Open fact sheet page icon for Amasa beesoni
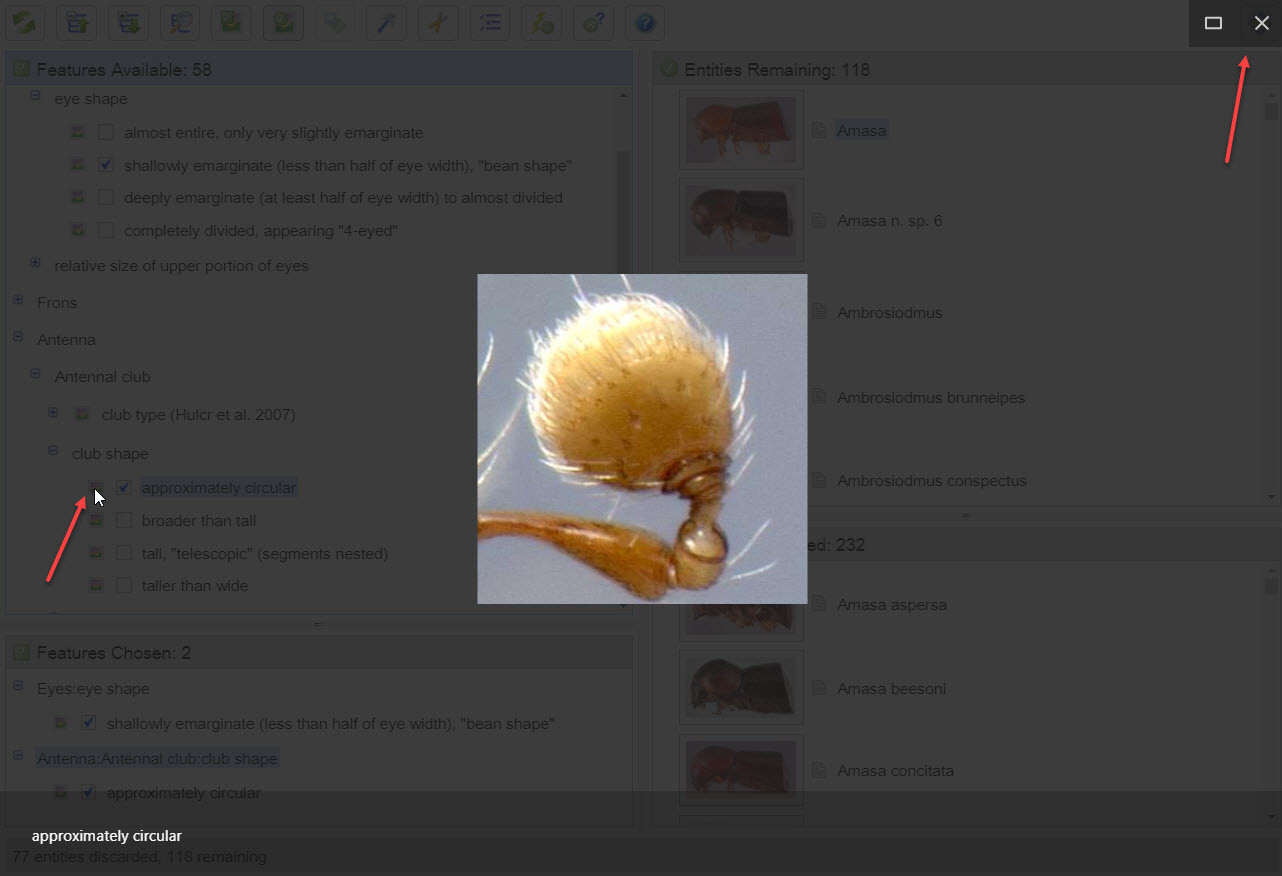 tap(819, 688)
